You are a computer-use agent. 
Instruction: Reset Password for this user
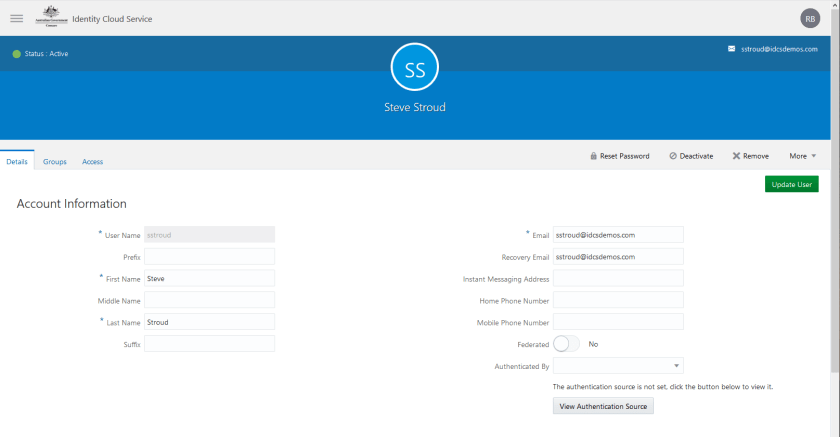click(x=619, y=156)
